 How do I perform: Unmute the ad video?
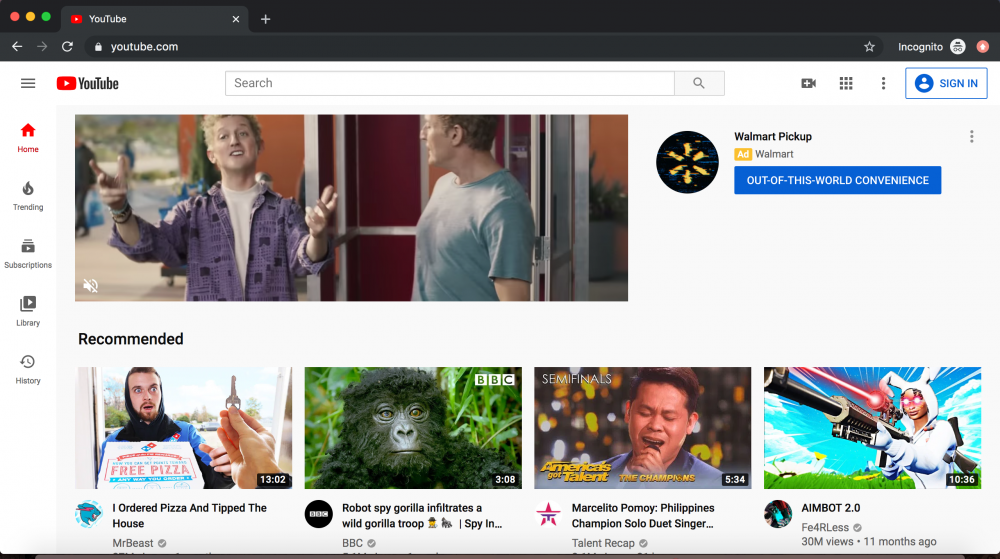91,285
